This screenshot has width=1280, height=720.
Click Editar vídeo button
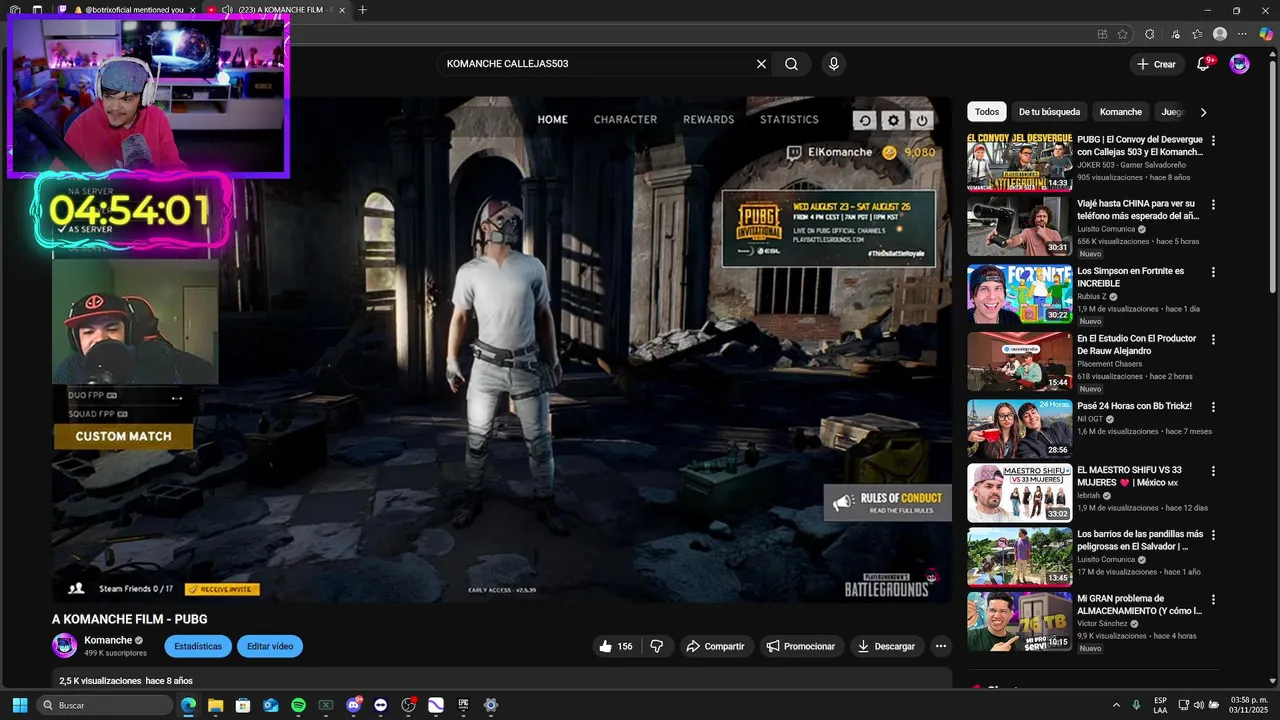point(270,646)
